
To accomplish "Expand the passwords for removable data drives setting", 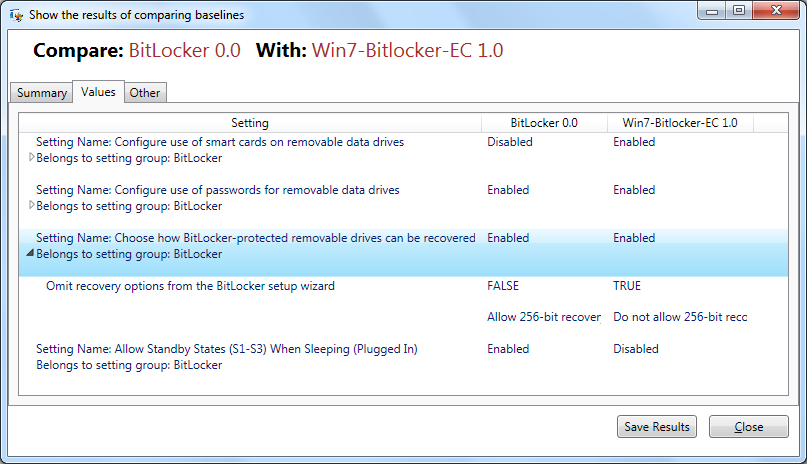I will pos(31,205).
